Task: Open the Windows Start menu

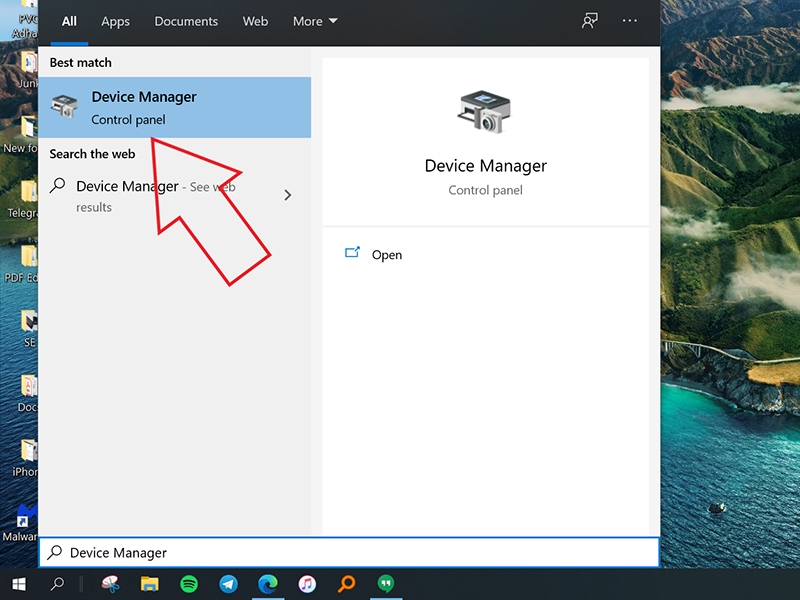Action: pyautogui.click(x=18, y=584)
